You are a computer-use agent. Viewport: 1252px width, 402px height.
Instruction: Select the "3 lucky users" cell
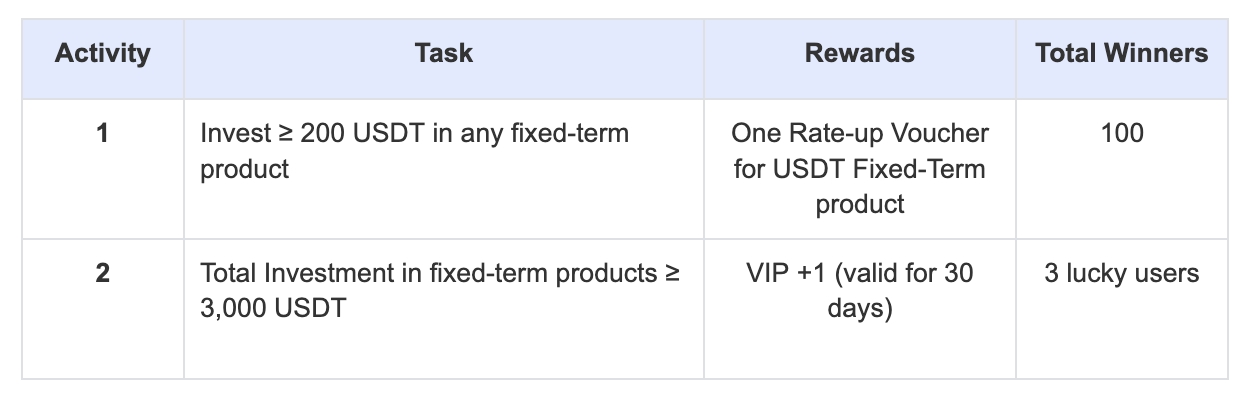pos(1121,273)
